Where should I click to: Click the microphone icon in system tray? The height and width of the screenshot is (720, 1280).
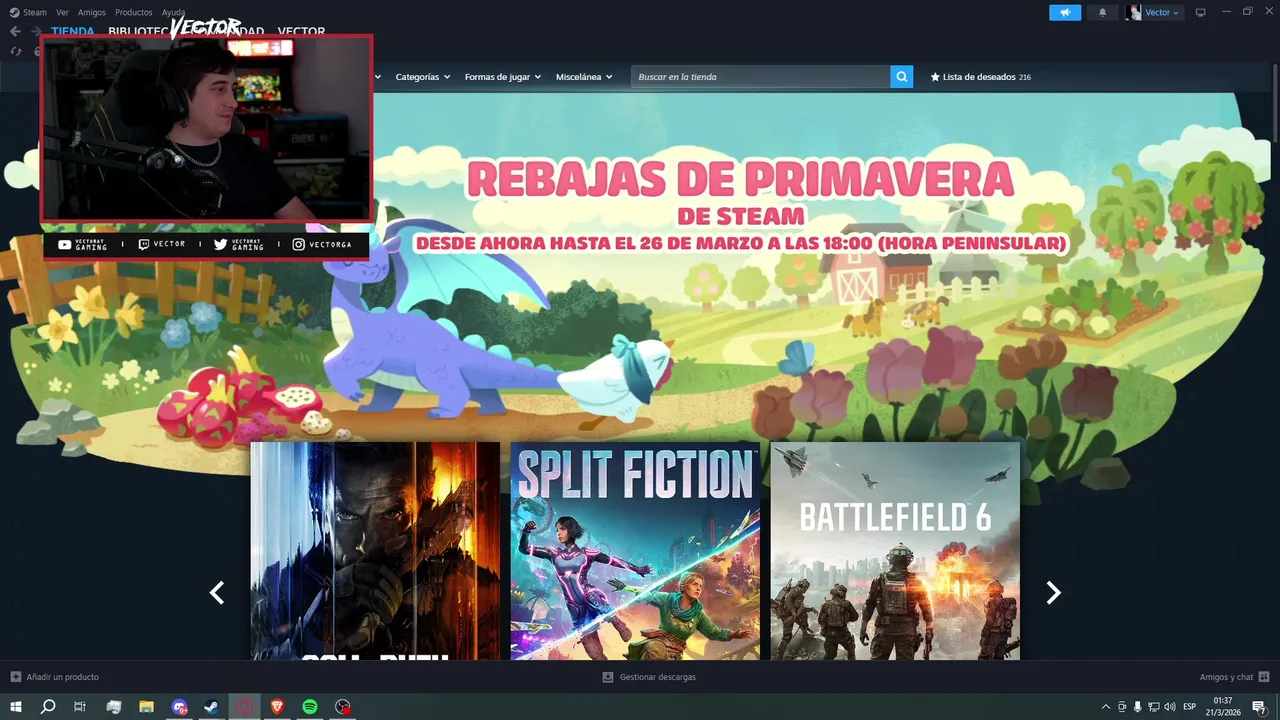click(x=1138, y=706)
